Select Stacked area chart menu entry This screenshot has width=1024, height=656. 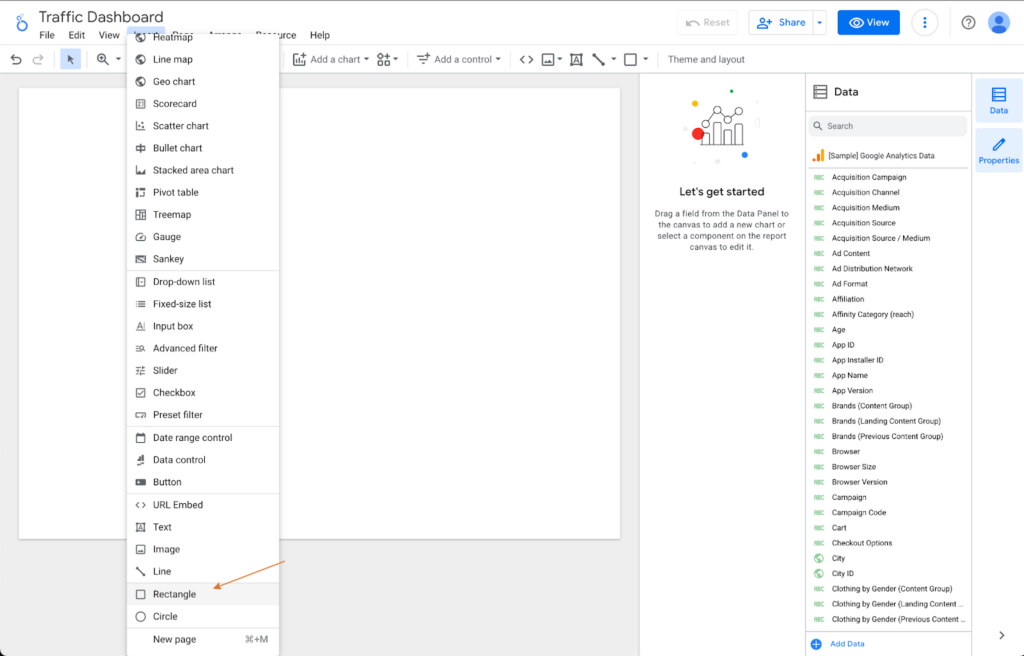click(x=203, y=170)
